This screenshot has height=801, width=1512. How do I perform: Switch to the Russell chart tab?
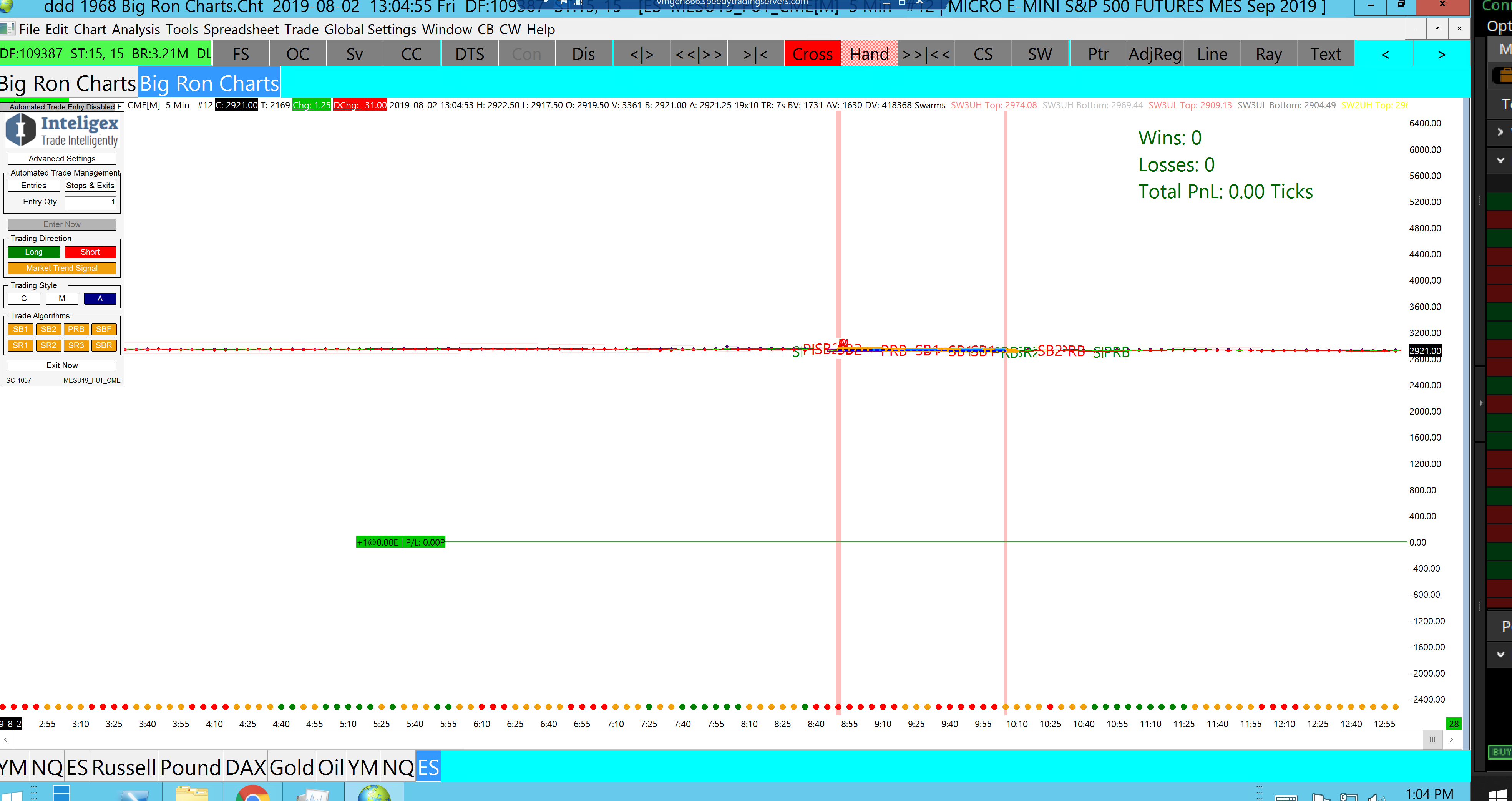point(123,767)
